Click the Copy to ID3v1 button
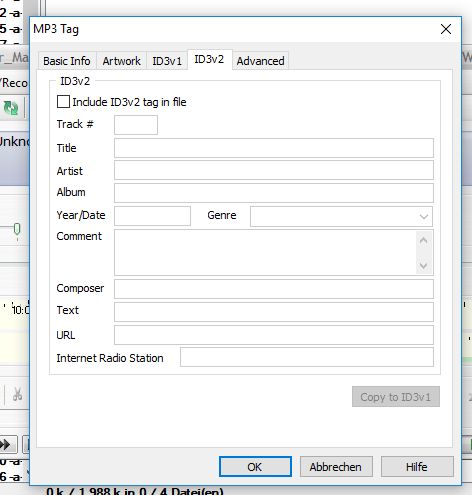The image size is (472, 495). click(x=396, y=397)
